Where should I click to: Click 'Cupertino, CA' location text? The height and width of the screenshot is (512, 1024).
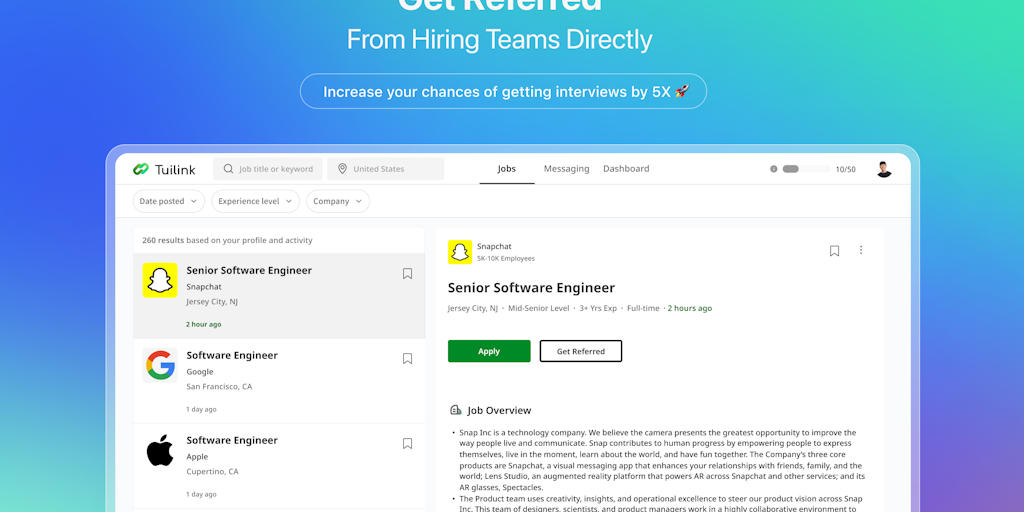point(212,472)
